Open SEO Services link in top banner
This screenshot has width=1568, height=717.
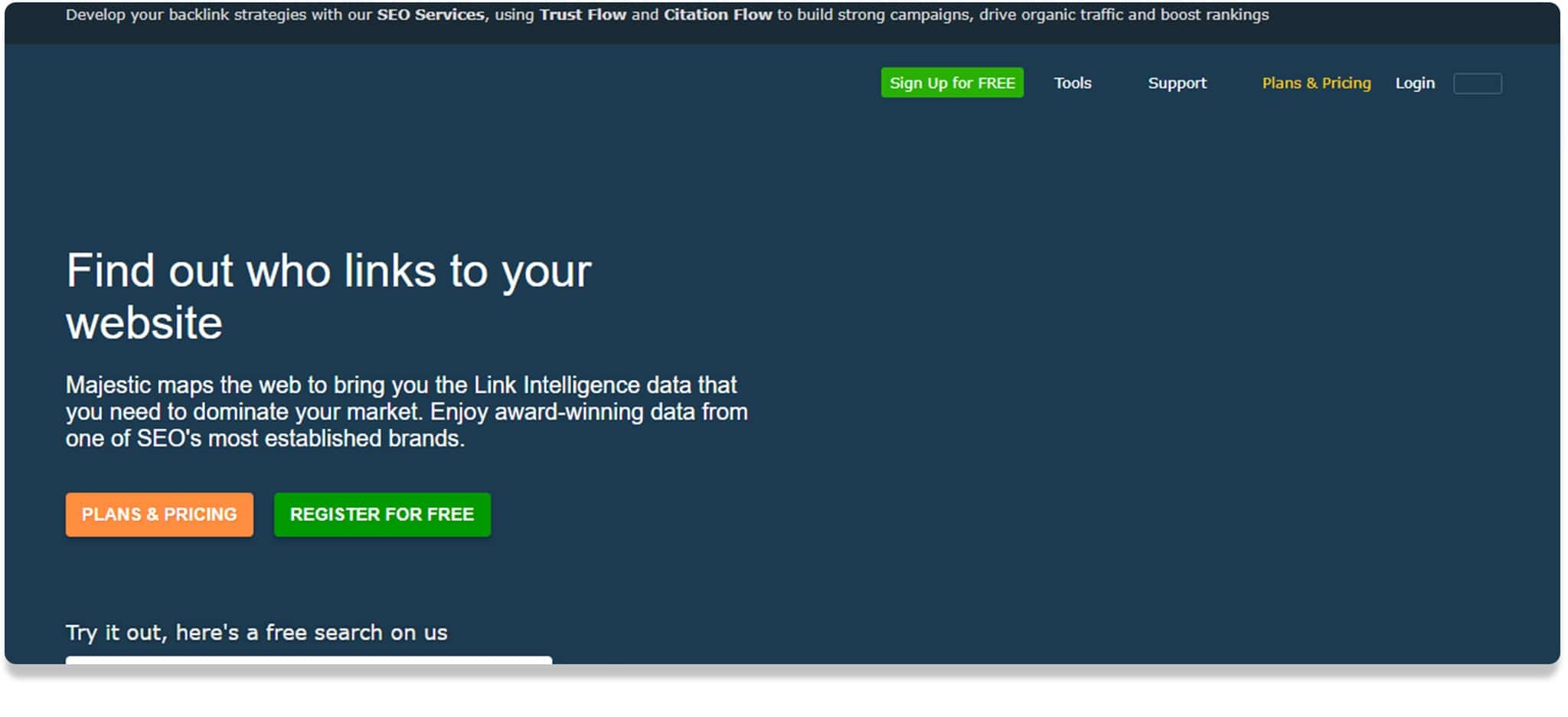[x=430, y=15]
